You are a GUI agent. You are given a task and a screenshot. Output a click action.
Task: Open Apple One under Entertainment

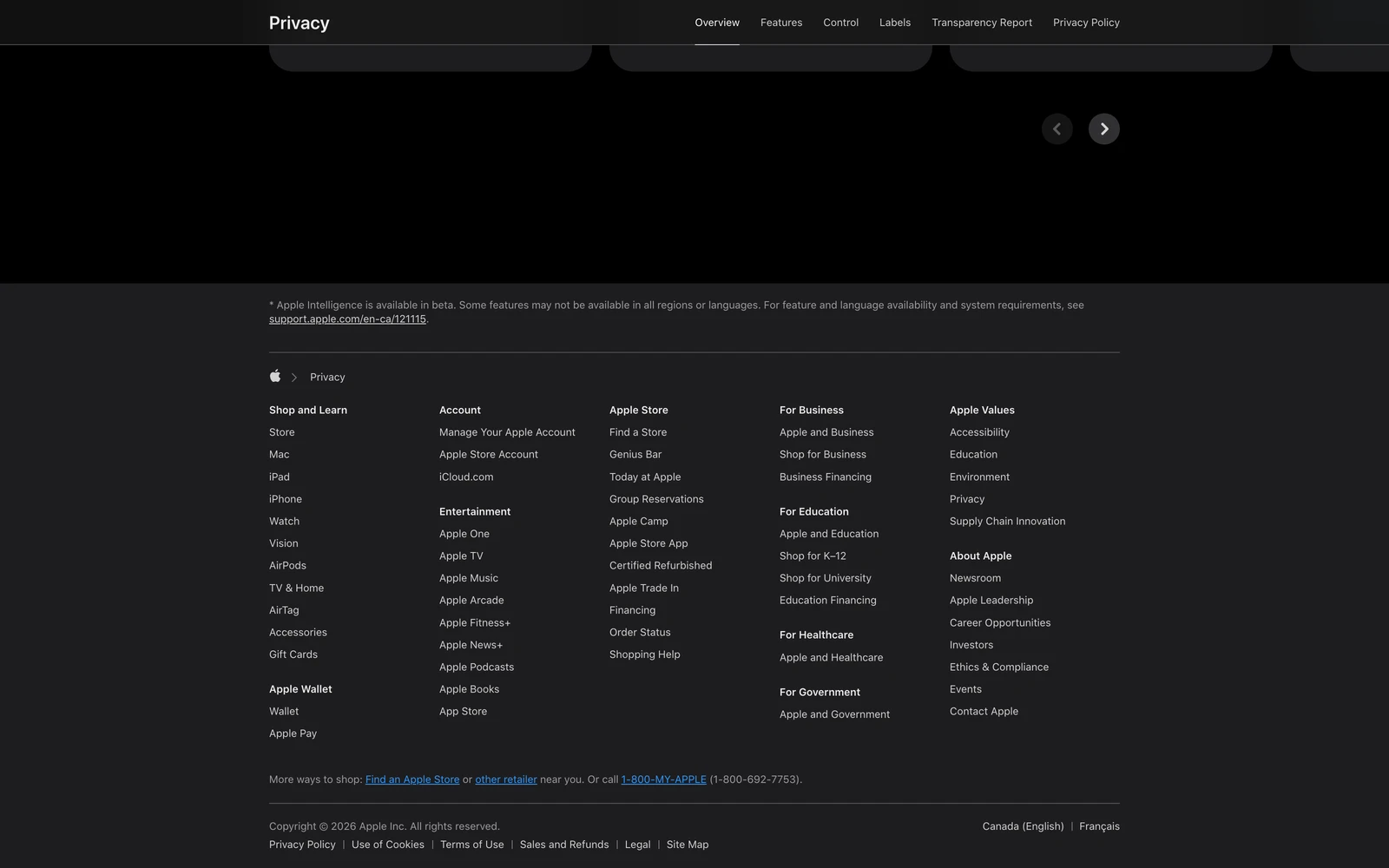coord(464,534)
